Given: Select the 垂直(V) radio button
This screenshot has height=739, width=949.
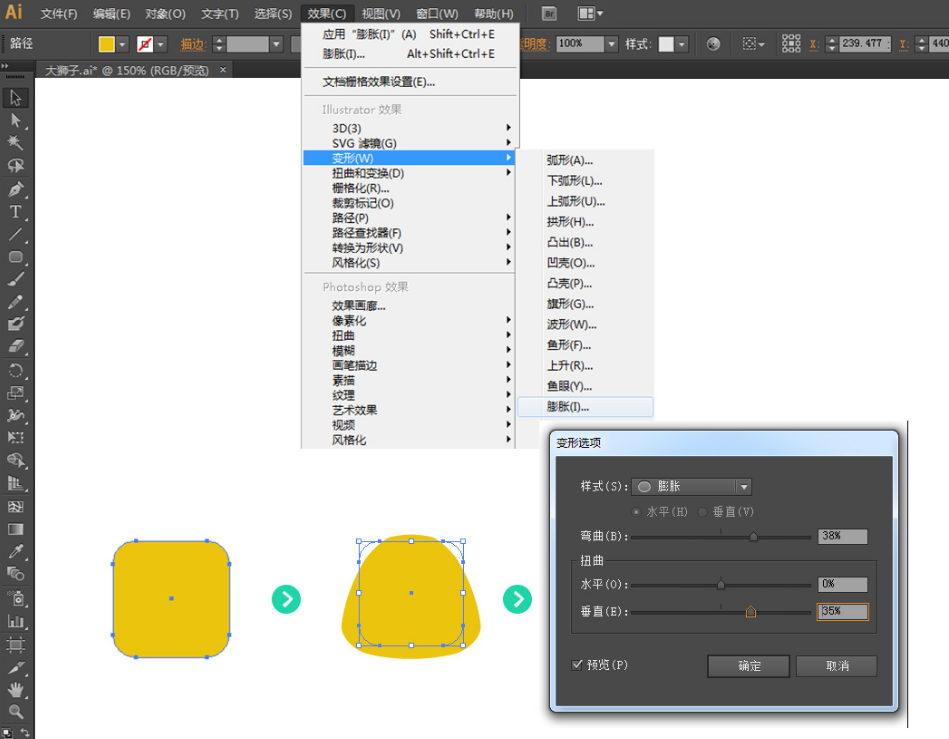Looking at the screenshot, I should coord(703,512).
